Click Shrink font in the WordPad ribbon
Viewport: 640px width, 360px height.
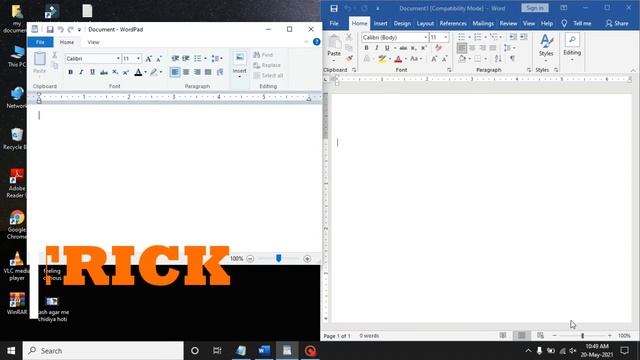tap(159, 59)
